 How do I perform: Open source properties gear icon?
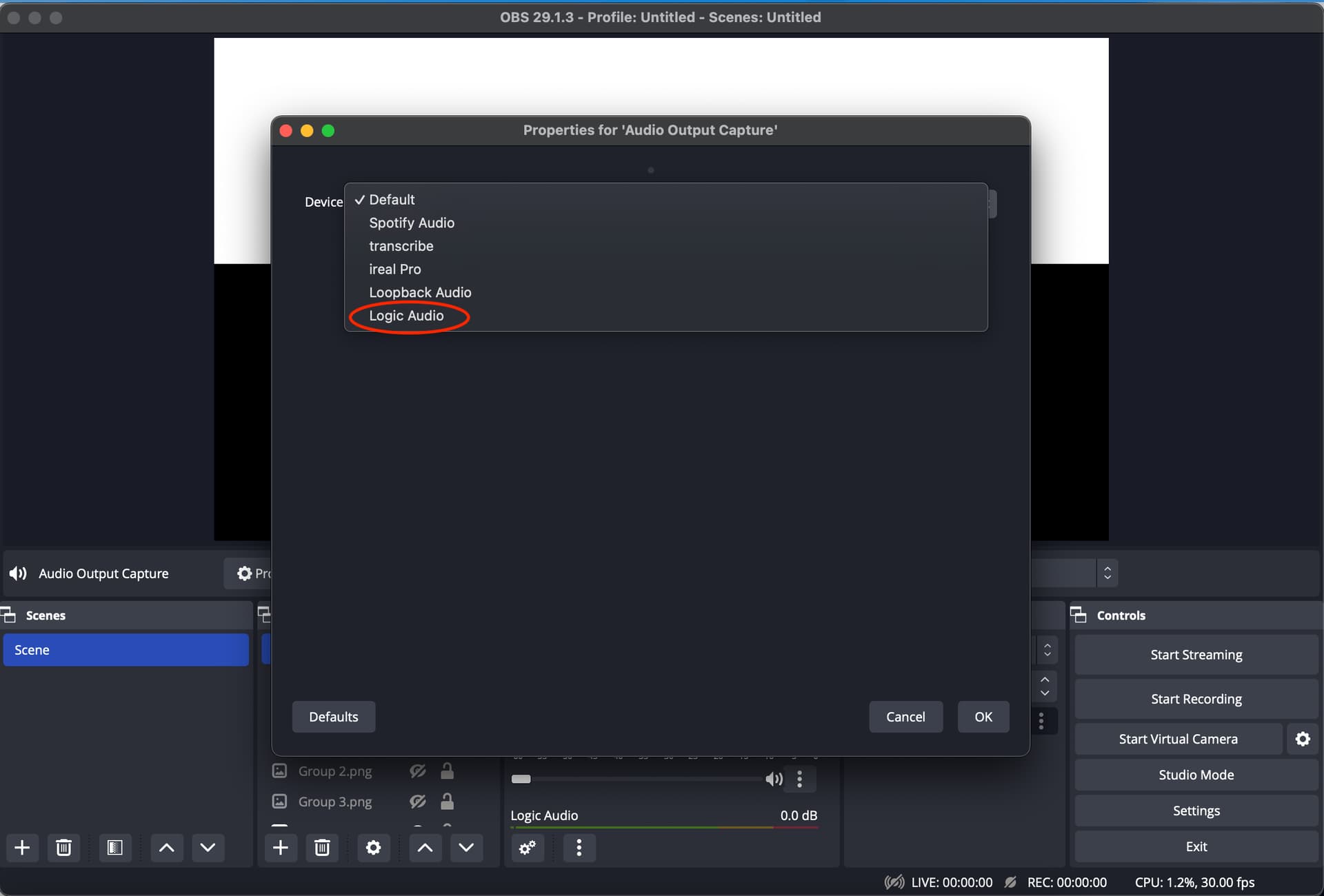(373, 847)
